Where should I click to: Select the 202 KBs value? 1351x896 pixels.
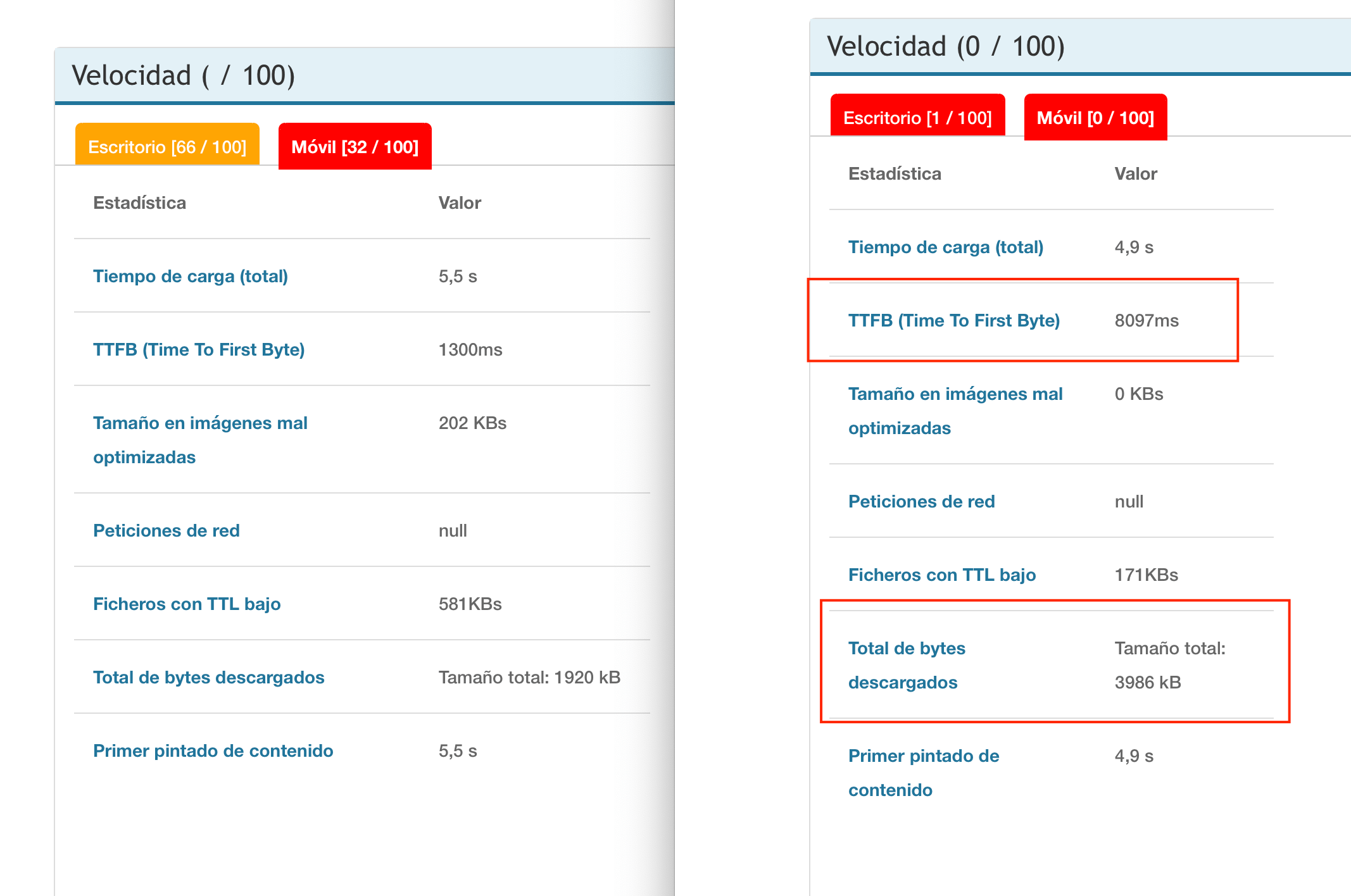(472, 423)
